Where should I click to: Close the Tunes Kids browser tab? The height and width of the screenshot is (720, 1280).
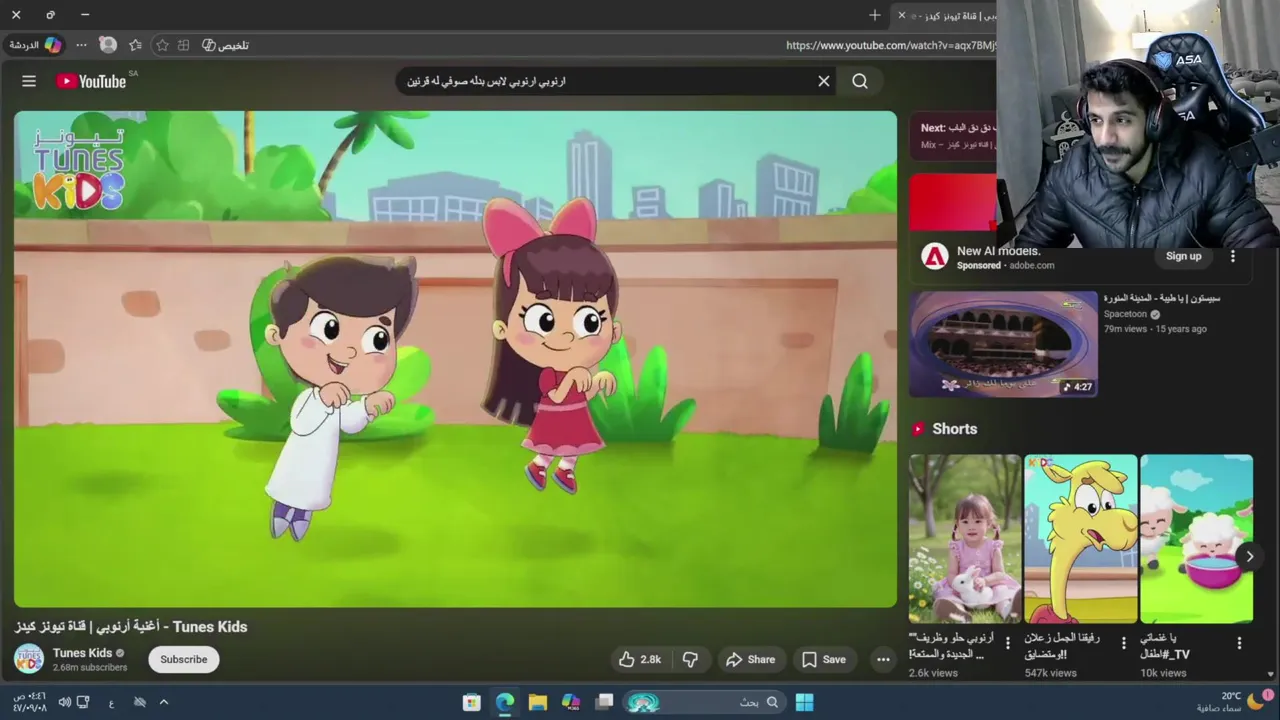[x=901, y=15]
